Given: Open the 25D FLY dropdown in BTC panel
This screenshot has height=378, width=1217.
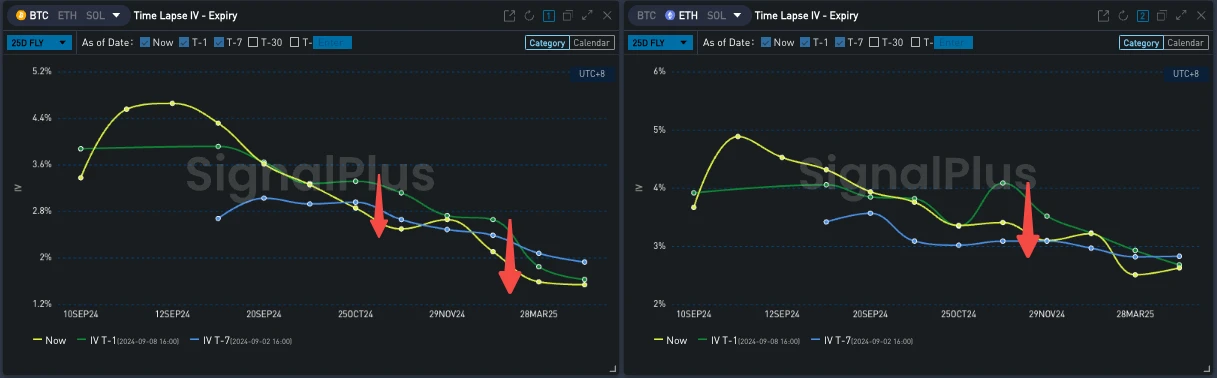Looking at the screenshot, I should click(x=40, y=43).
